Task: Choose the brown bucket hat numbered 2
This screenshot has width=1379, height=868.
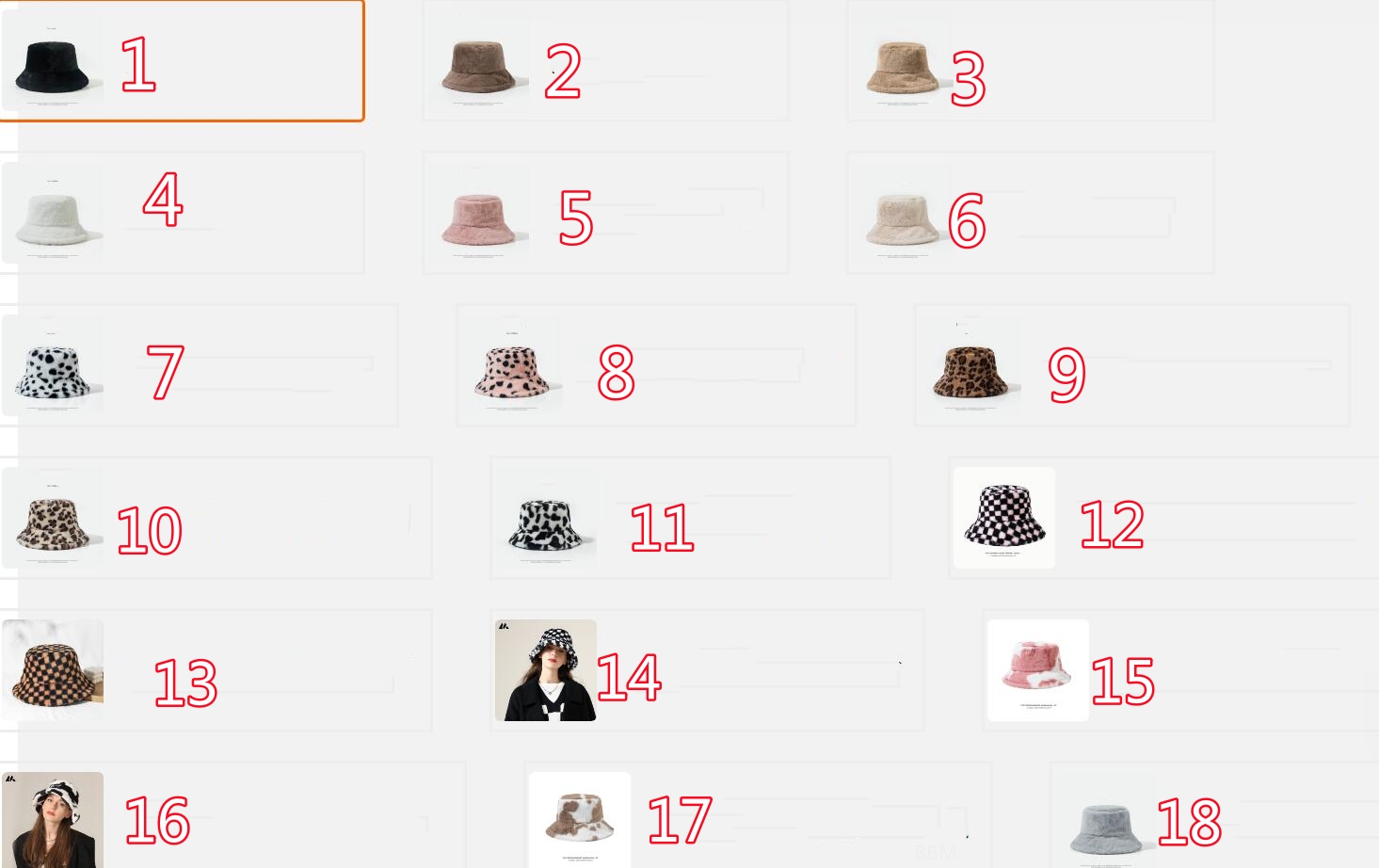Action: tap(478, 60)
